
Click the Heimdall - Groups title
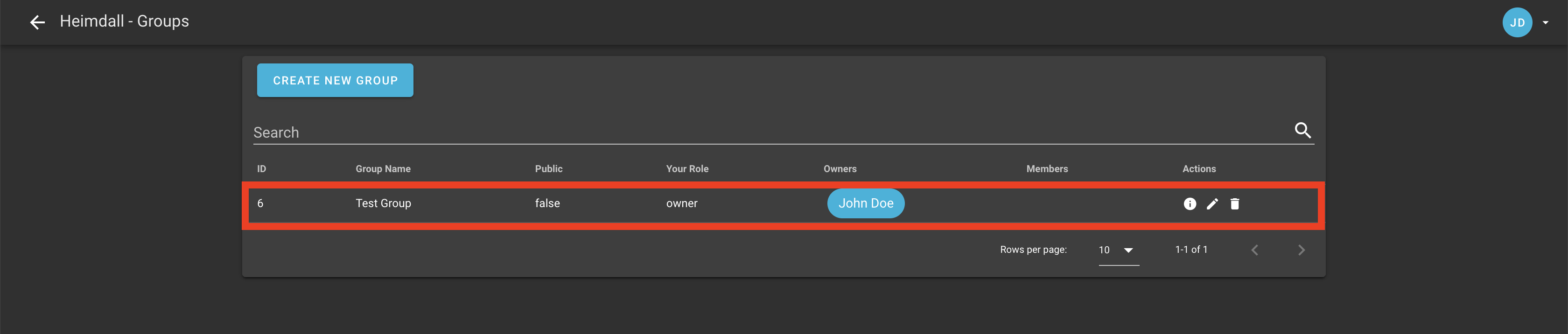[x=124, y=21]
